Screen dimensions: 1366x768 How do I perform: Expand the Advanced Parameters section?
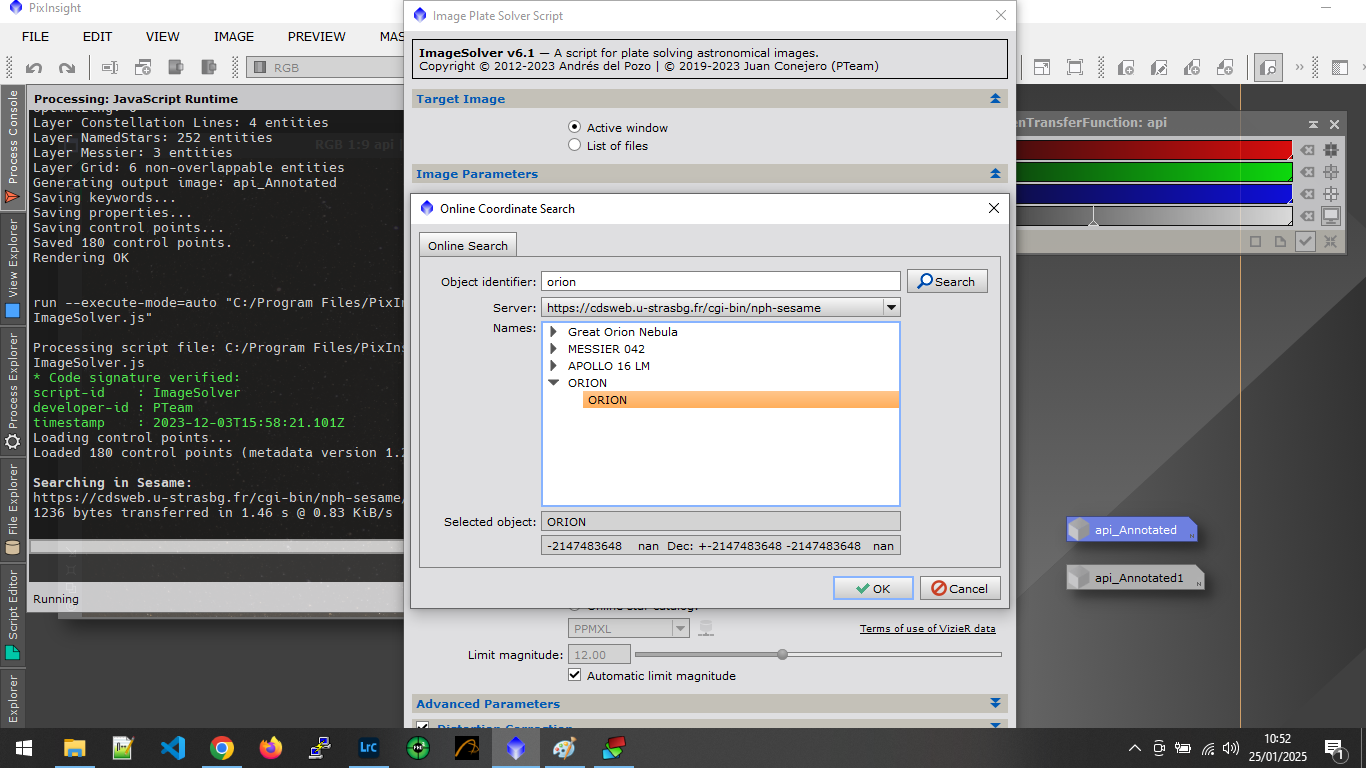pos(995,704)
